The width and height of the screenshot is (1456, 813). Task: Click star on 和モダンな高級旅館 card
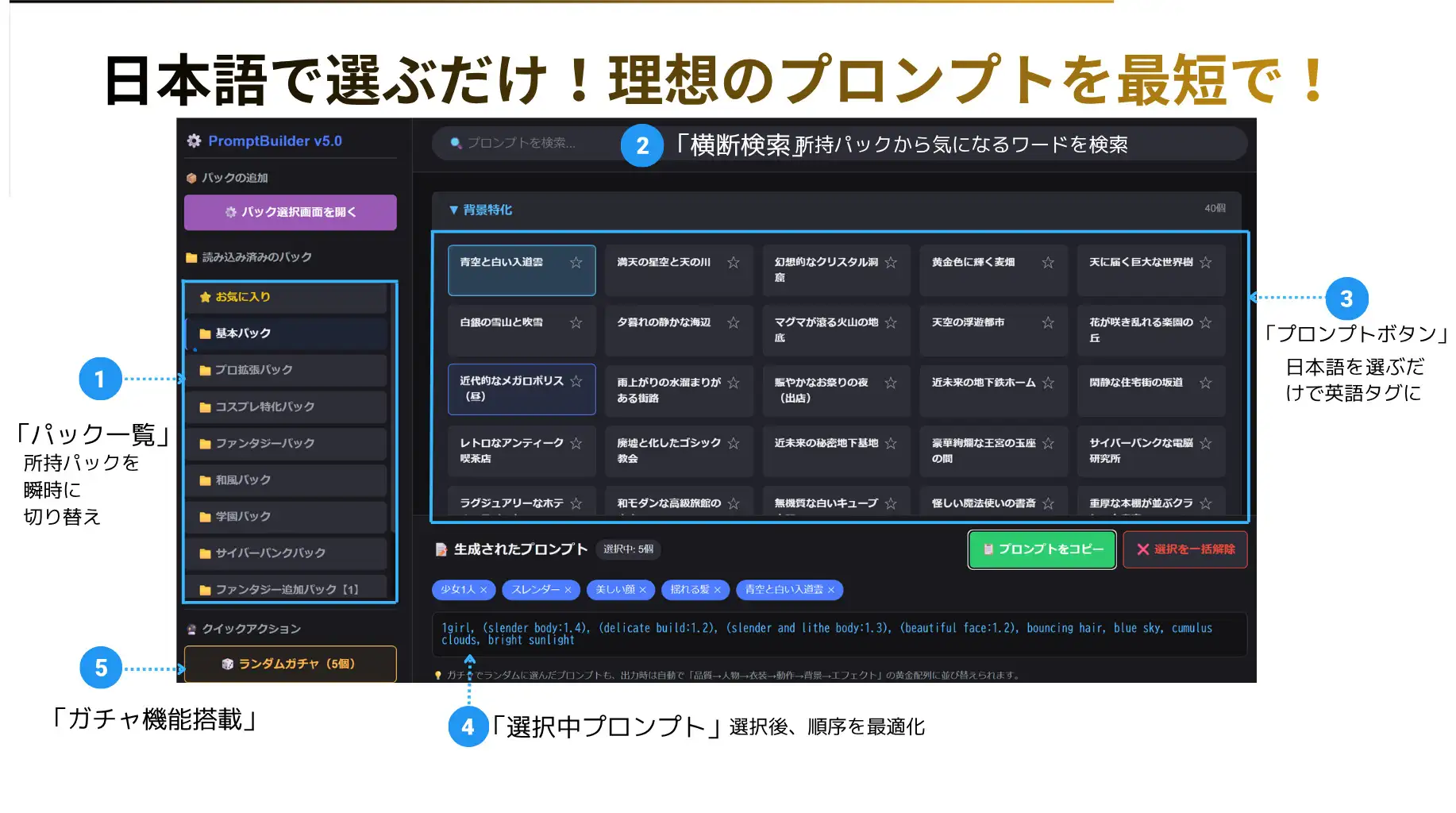coord(734,504)
